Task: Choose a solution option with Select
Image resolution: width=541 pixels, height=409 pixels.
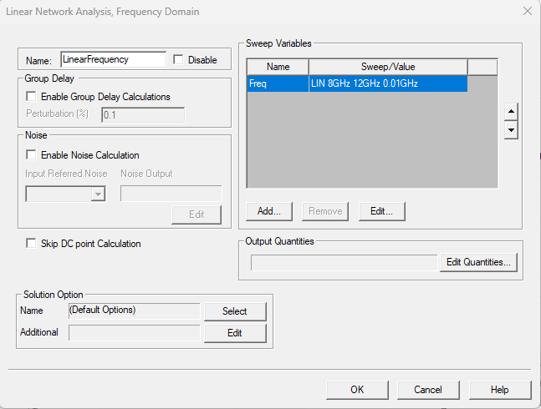Action: click(x=235, y=311)
